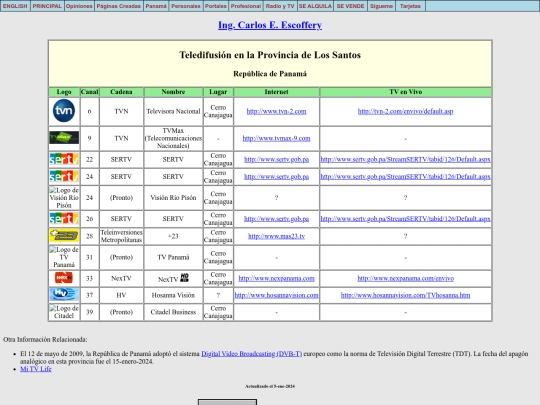Screen dimensions: 540x405
Task: Click the SERTV logo for channel 24
Action: [64, 176]
